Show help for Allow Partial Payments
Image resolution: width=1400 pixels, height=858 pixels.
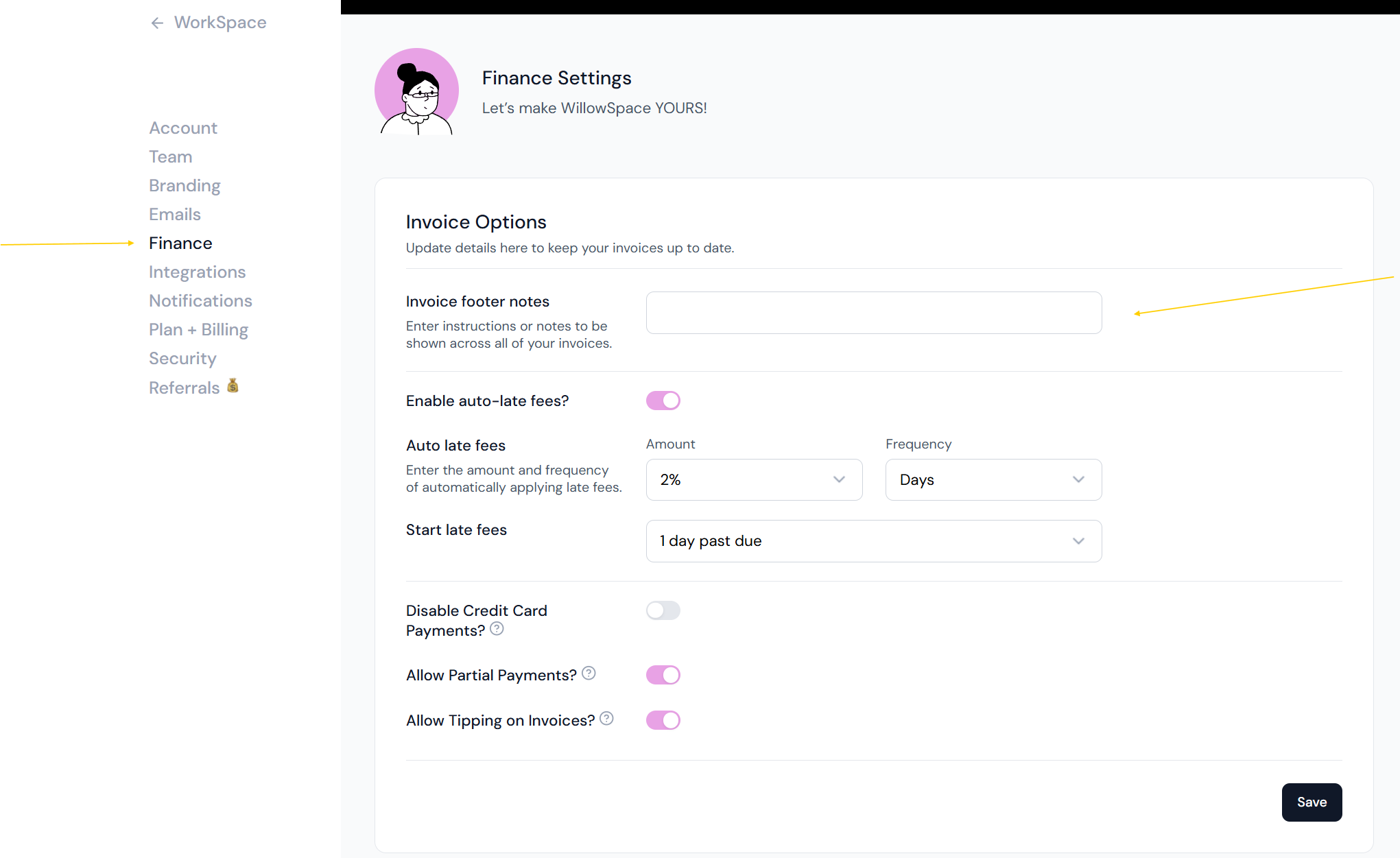pos(589,674)
